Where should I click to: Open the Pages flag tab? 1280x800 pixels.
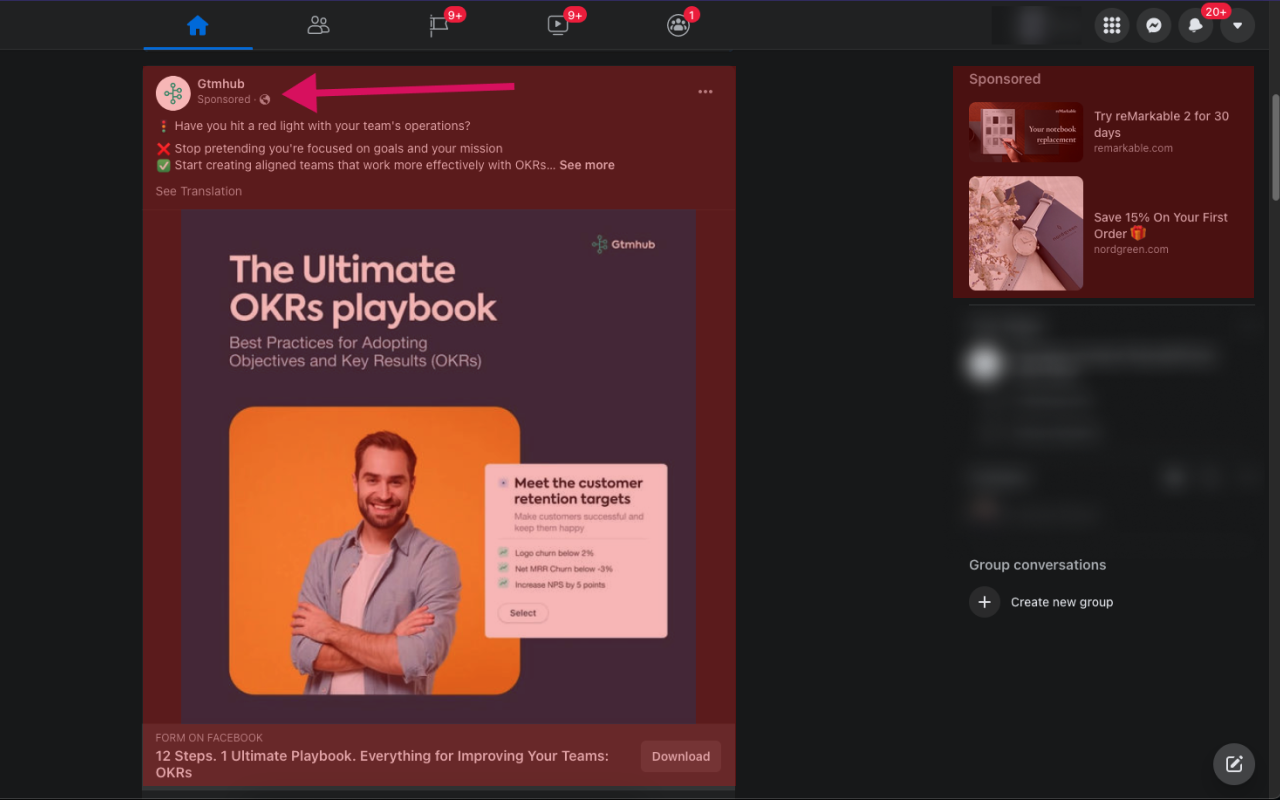(439, 25)
